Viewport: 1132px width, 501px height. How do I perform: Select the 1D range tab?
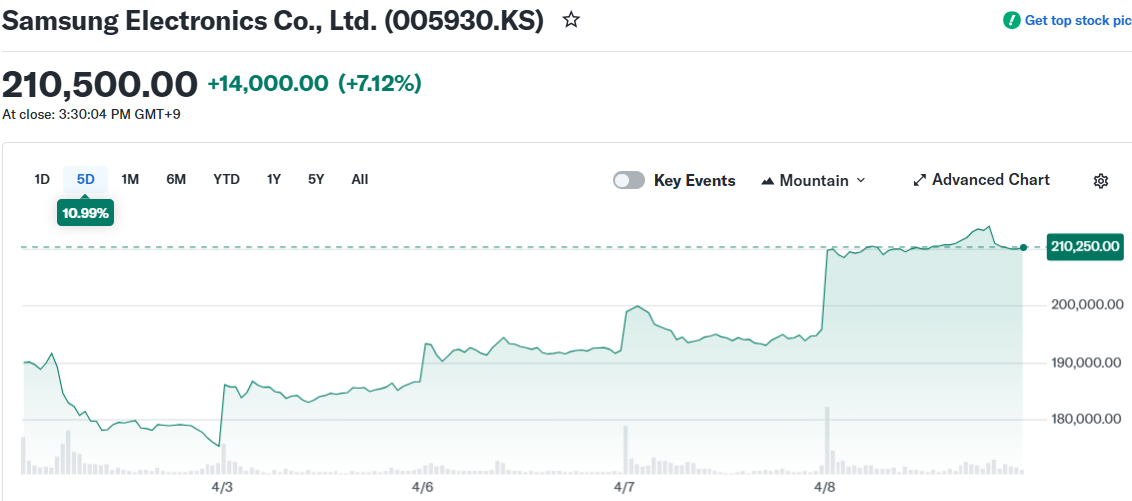[42, 179]
